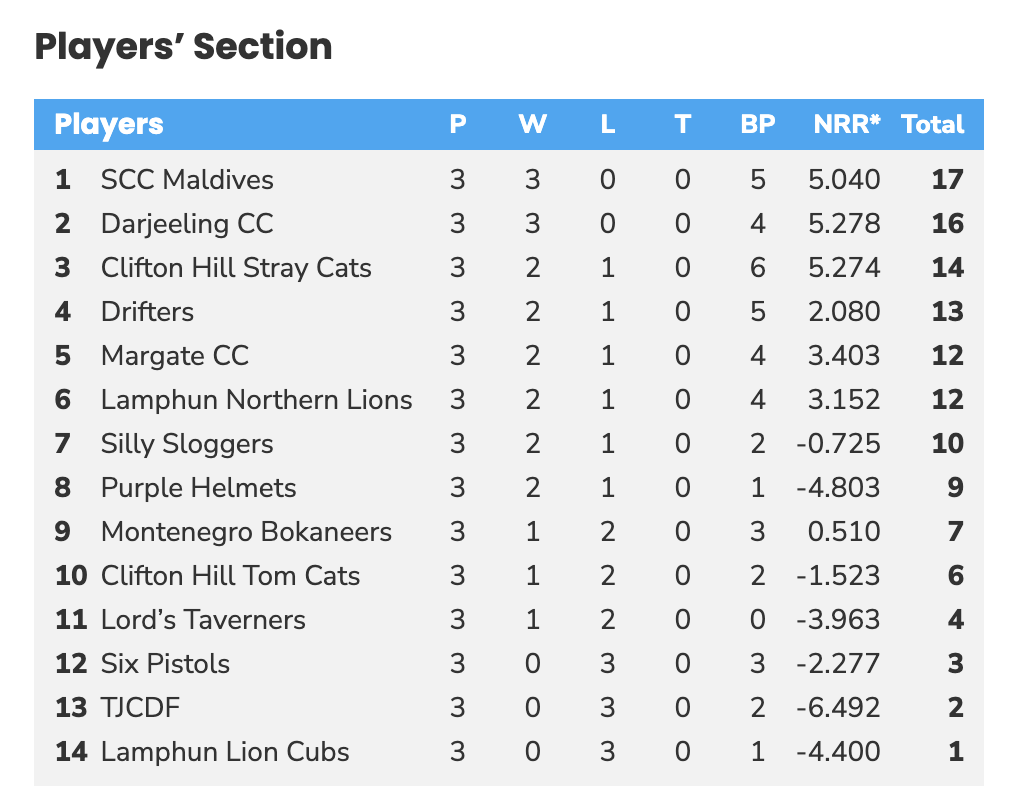The height and width of the screenshot is (810, 1016).
Task: Click the W wins column header
Action: 532,125
